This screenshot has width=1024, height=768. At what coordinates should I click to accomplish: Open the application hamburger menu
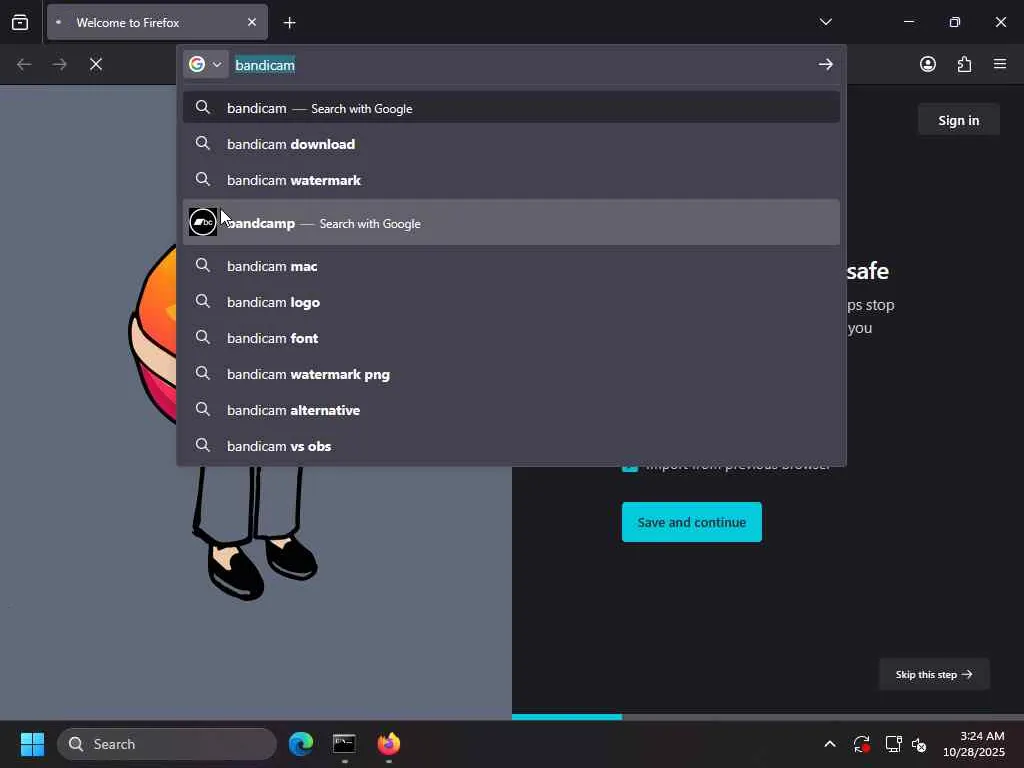tap(1000, 64)
